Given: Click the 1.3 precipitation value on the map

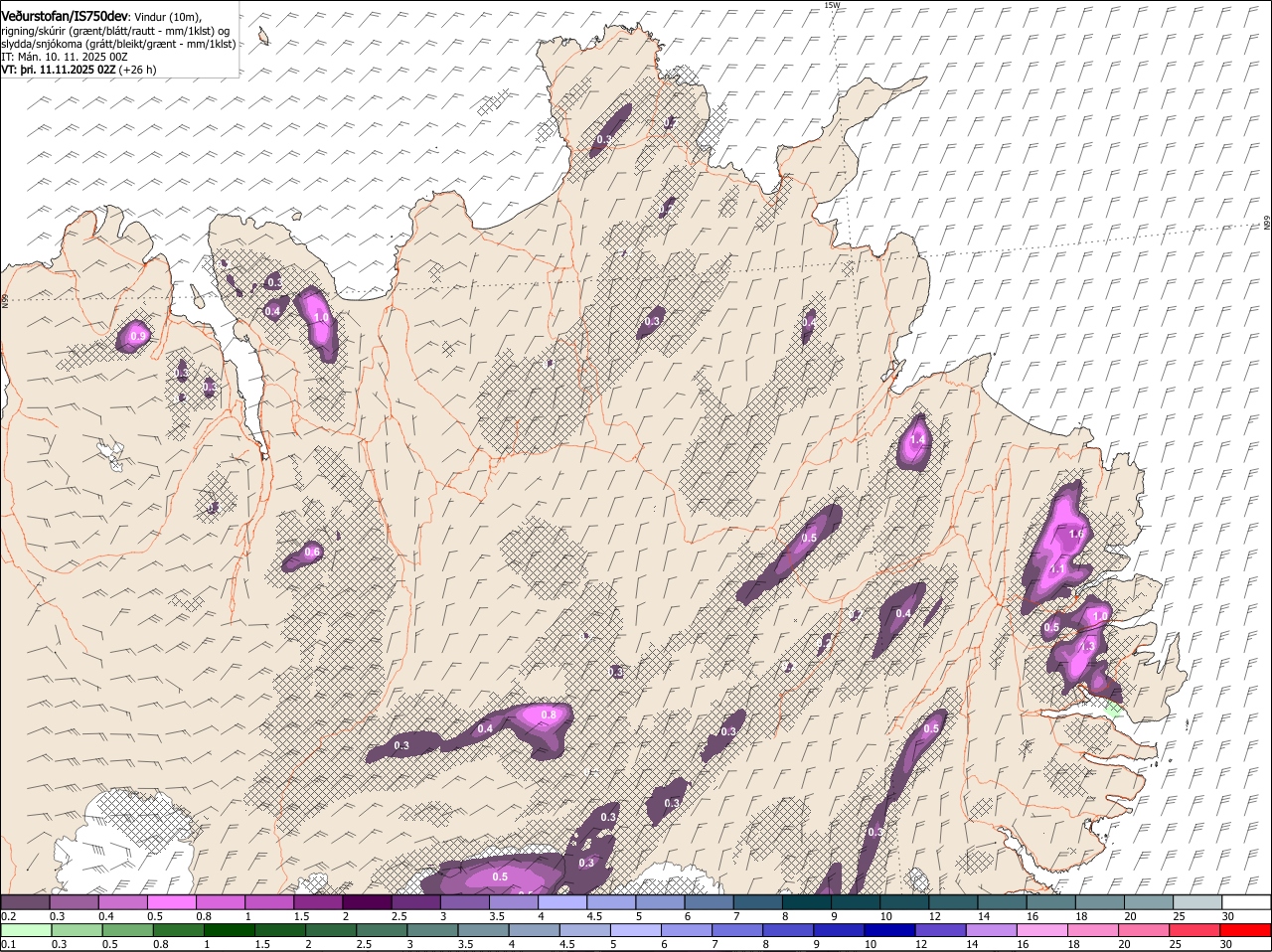Looking at the screenshot, I should (x=1086, y=645).
